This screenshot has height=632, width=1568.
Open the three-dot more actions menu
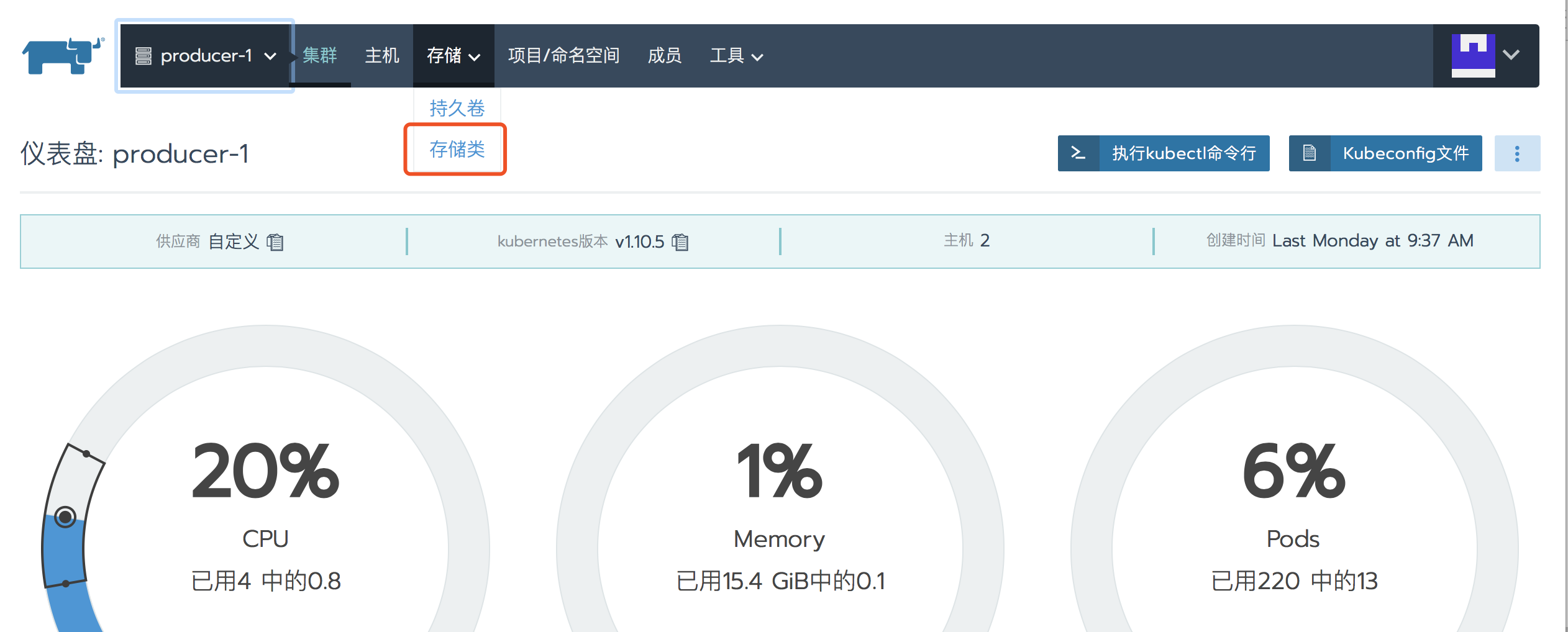tap(1517, 153)
